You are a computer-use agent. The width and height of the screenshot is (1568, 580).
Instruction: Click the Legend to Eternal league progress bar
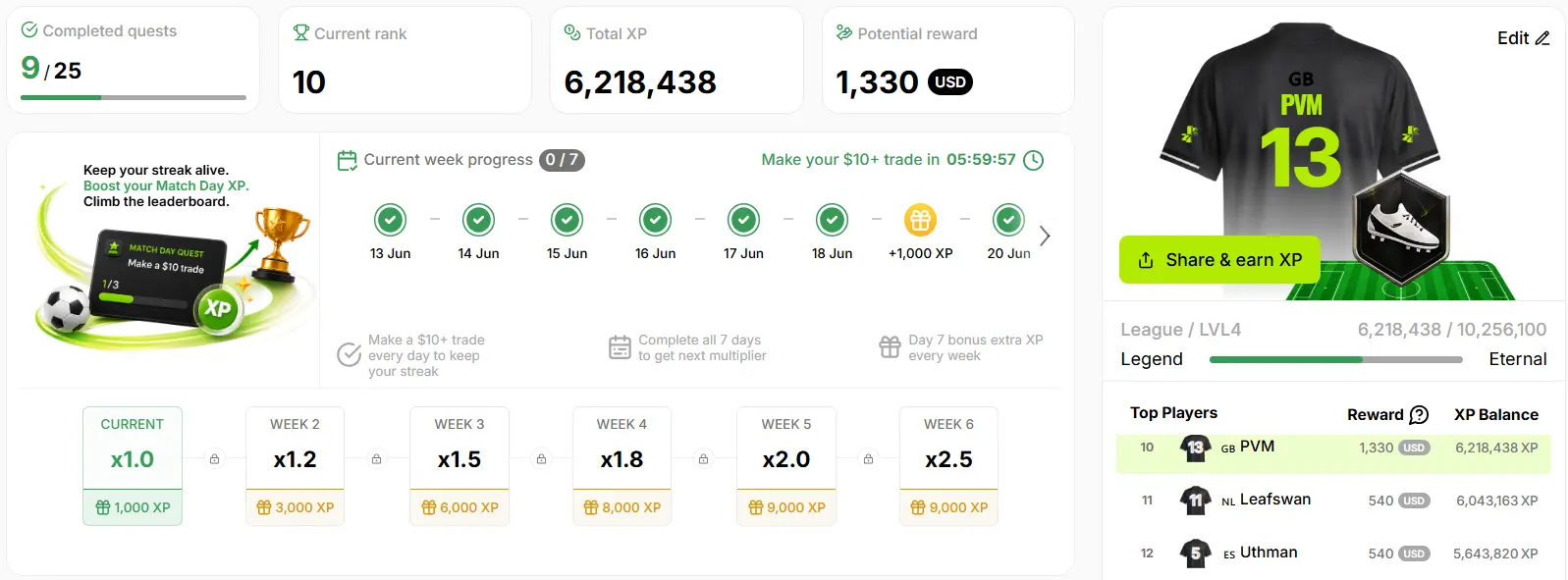tap(1336, 360)
